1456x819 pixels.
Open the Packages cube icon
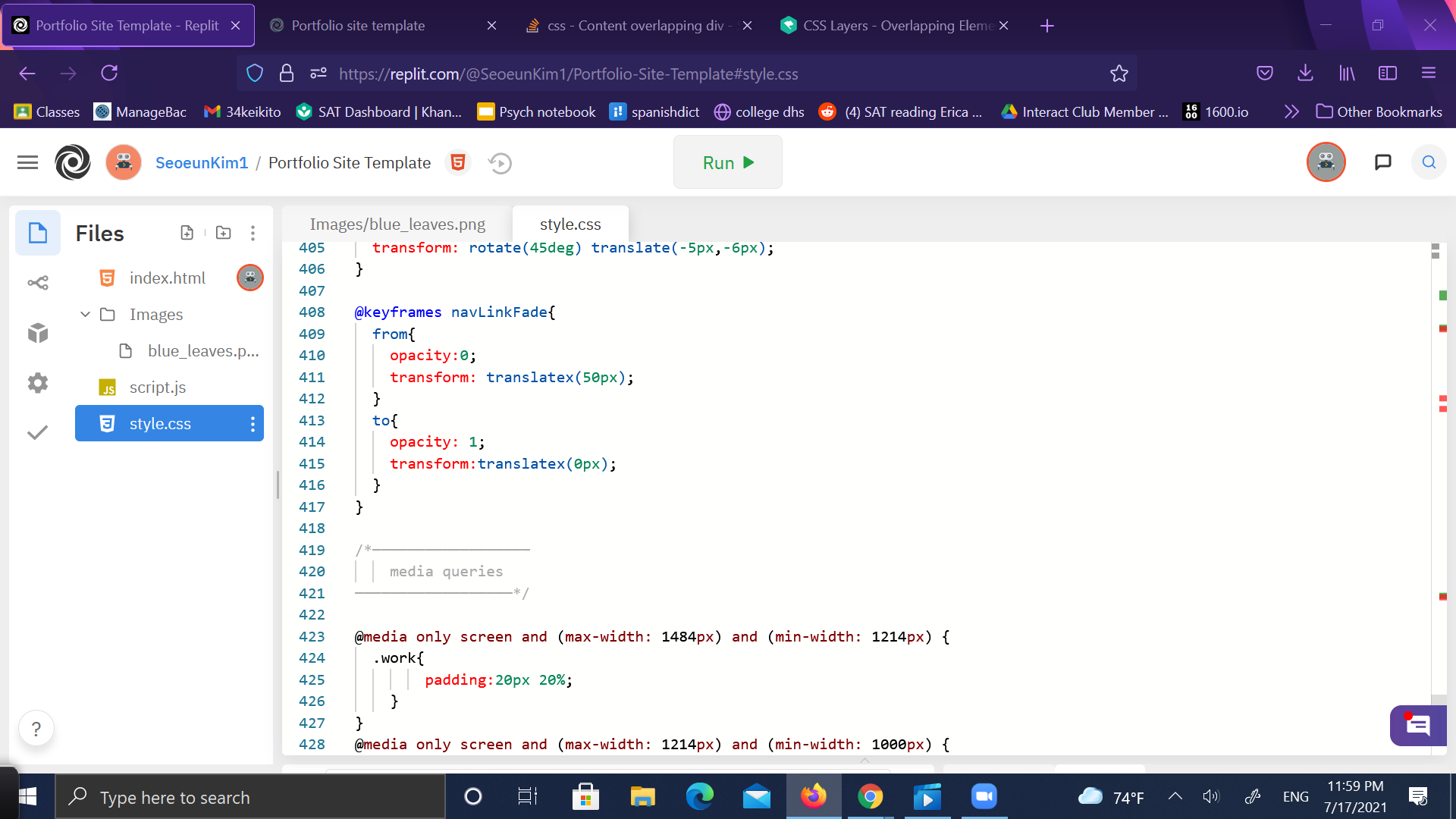point(38,333)
